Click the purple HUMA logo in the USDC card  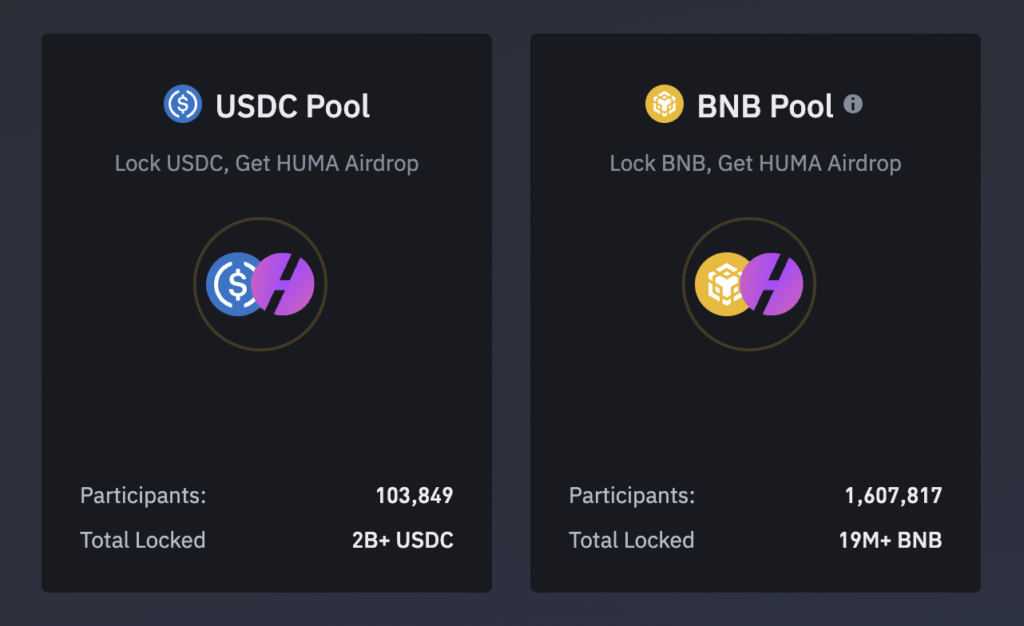(286, 285)
